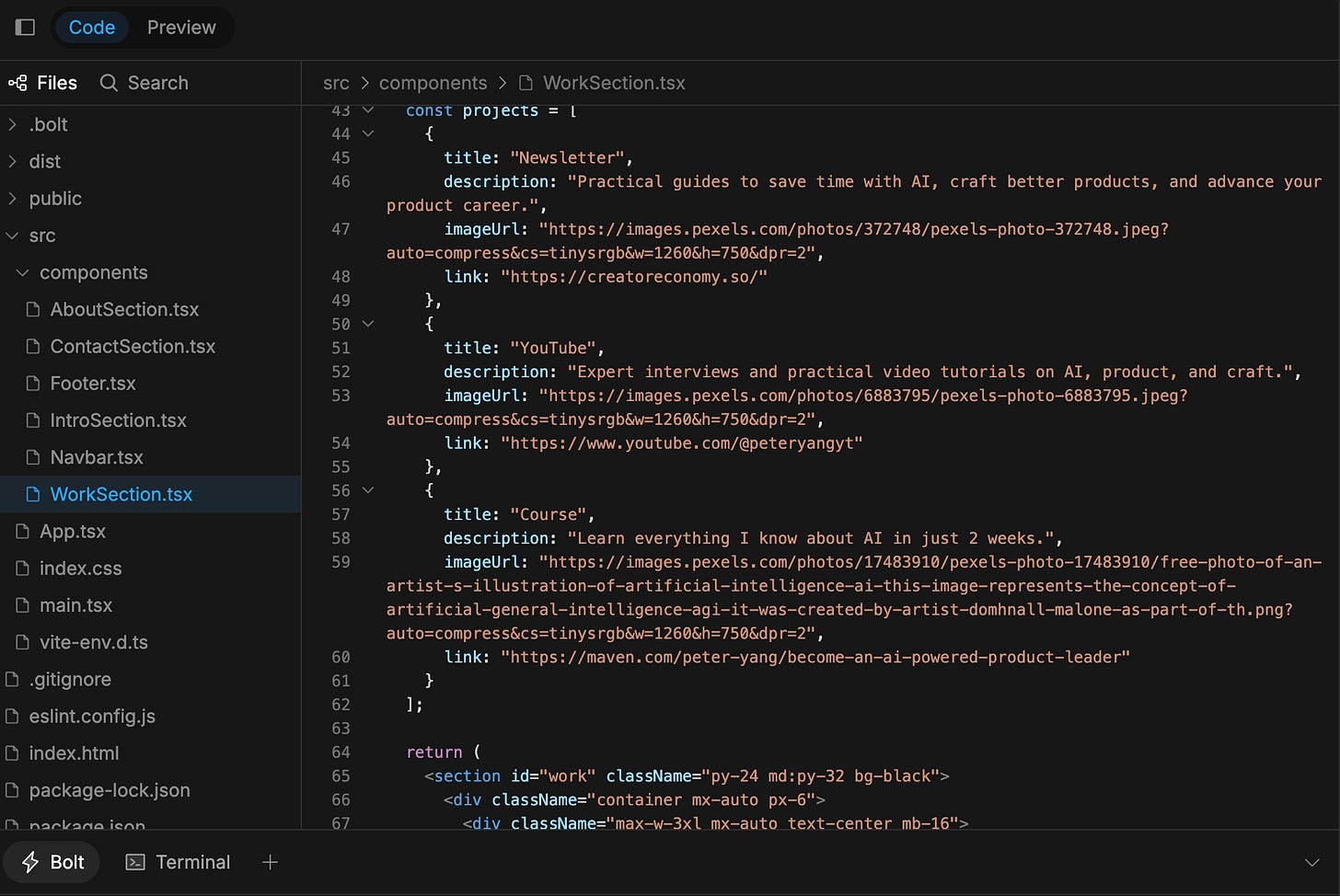The width and height of the screenshot is (1340, 896).
Task: Switch to the Preview view
Action: [x=181, y=28]
